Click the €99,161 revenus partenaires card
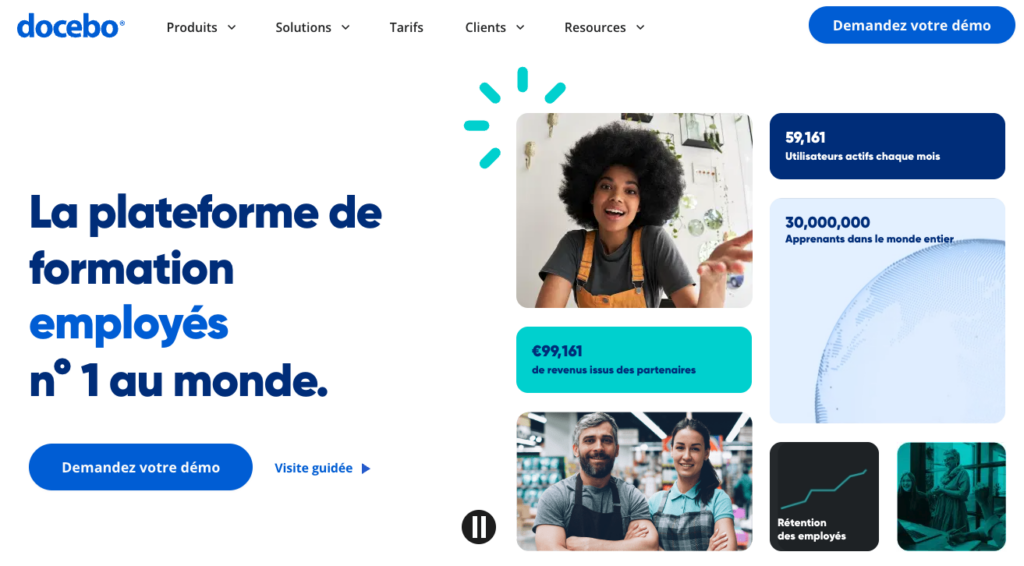Viewport: 1024px width, 566px height. click(x=633, y=360)
